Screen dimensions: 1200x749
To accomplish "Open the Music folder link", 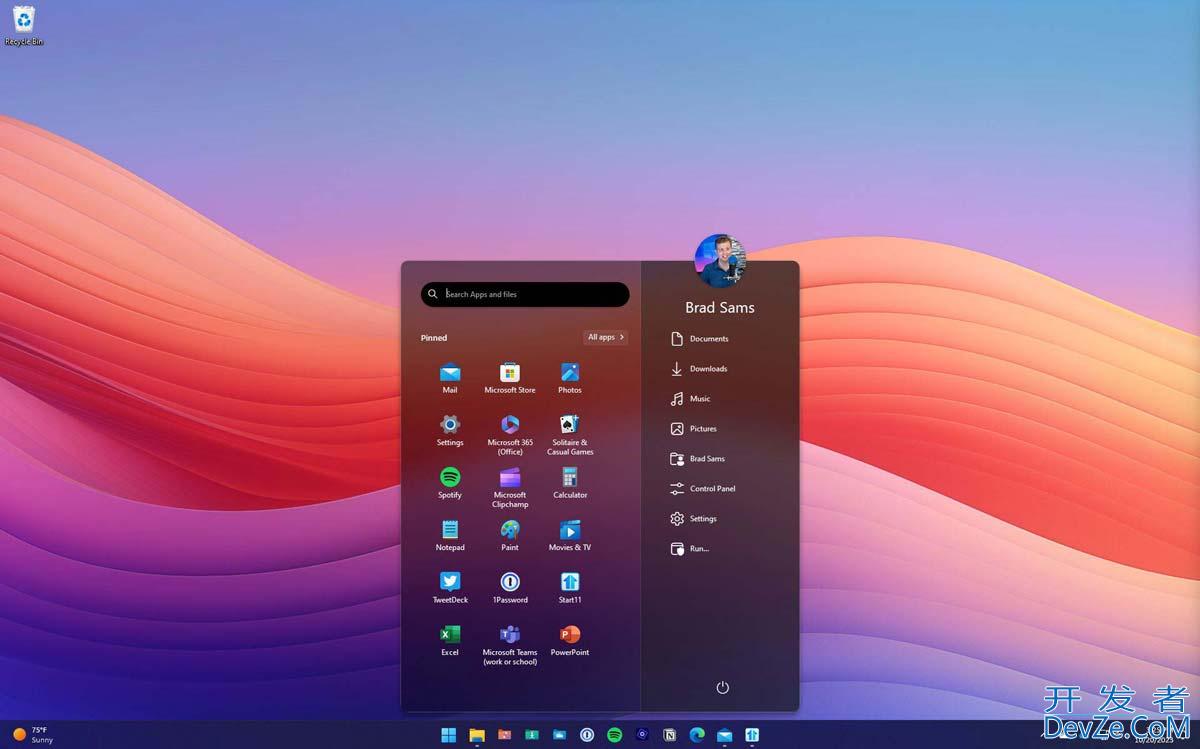I will tap(691, 399).
